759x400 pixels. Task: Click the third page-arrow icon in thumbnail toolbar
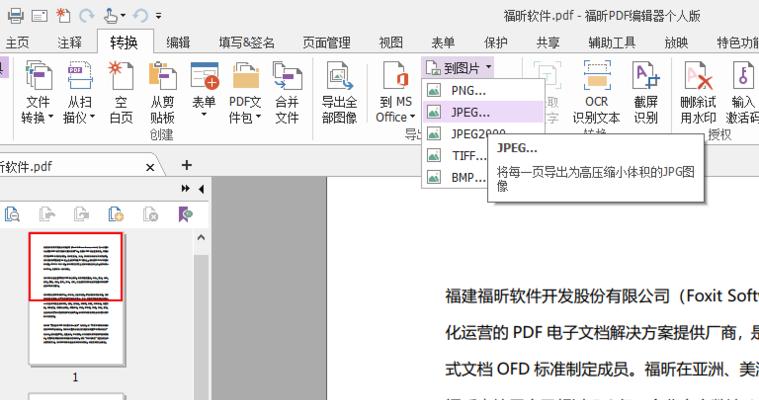pyautogui.click(x=81, y=214)
